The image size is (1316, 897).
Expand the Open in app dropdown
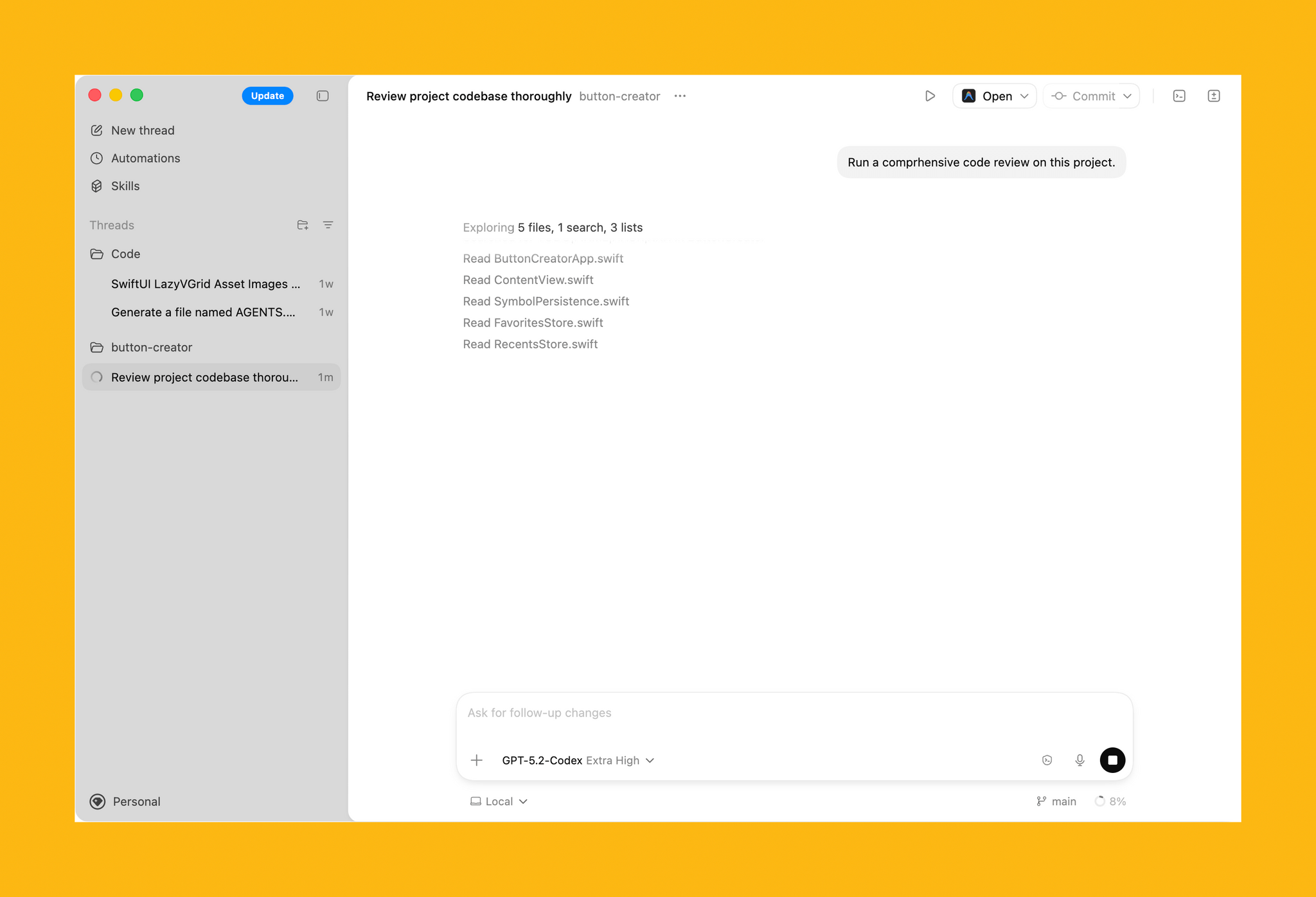(1024, 96)
